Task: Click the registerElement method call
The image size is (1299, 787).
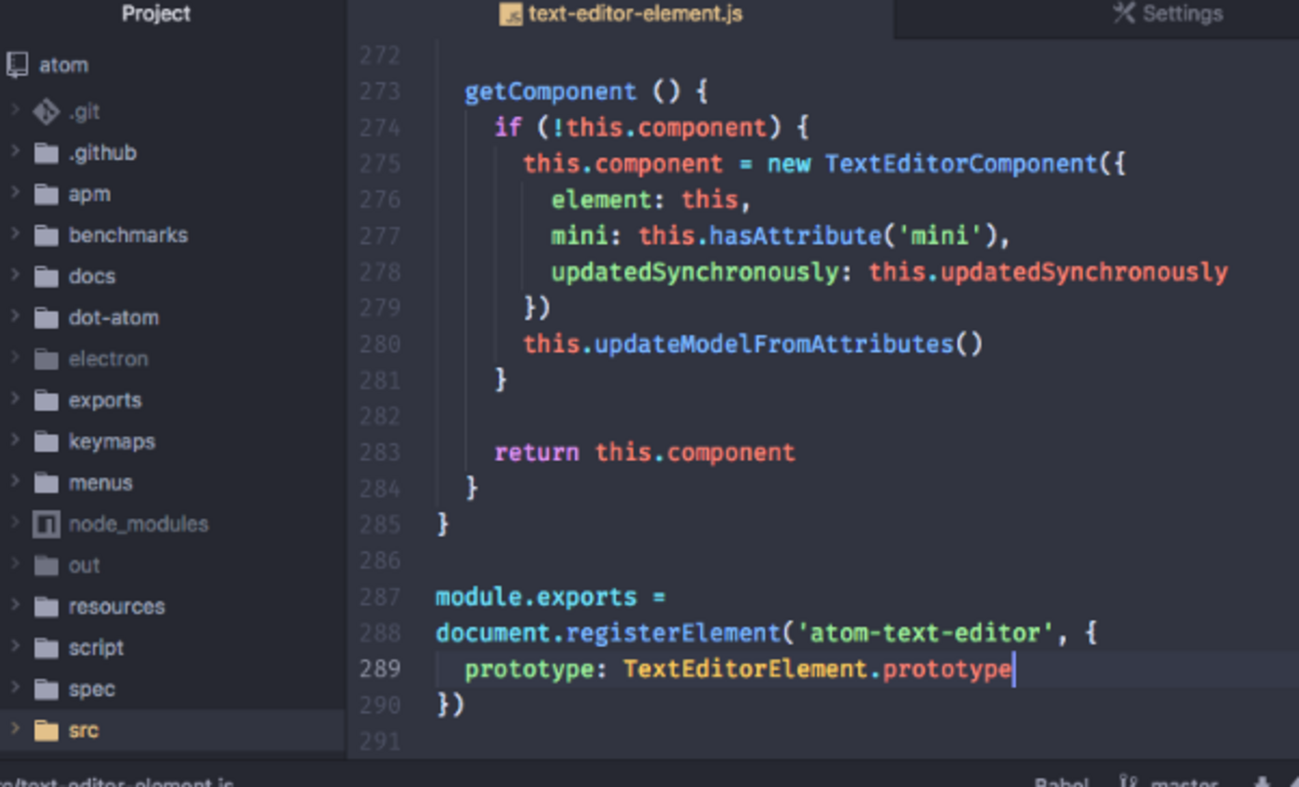Action: (x=674, y=633)
